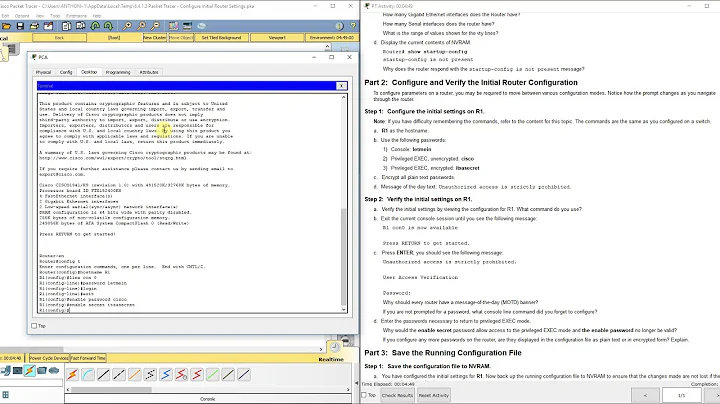720x404 pixels.
Task: Select the phone line cable
Action: [x=150, y=375]
